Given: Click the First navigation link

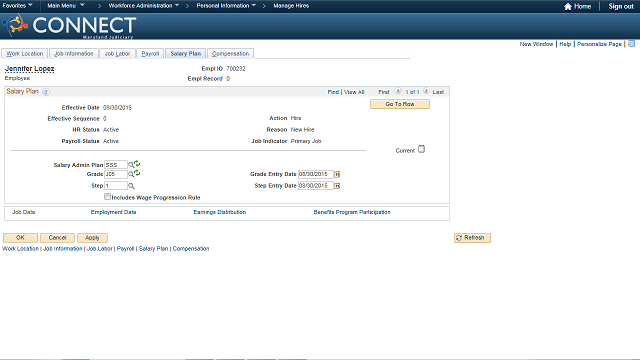Looking at the screenshot, I should coord(384,92).
